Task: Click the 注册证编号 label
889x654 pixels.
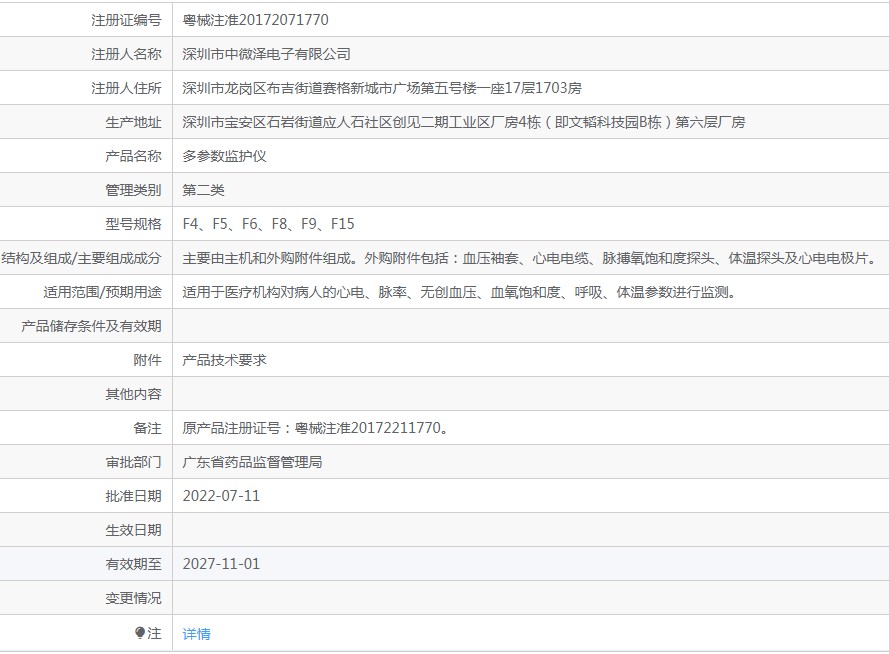Action: tap(126, 20)
